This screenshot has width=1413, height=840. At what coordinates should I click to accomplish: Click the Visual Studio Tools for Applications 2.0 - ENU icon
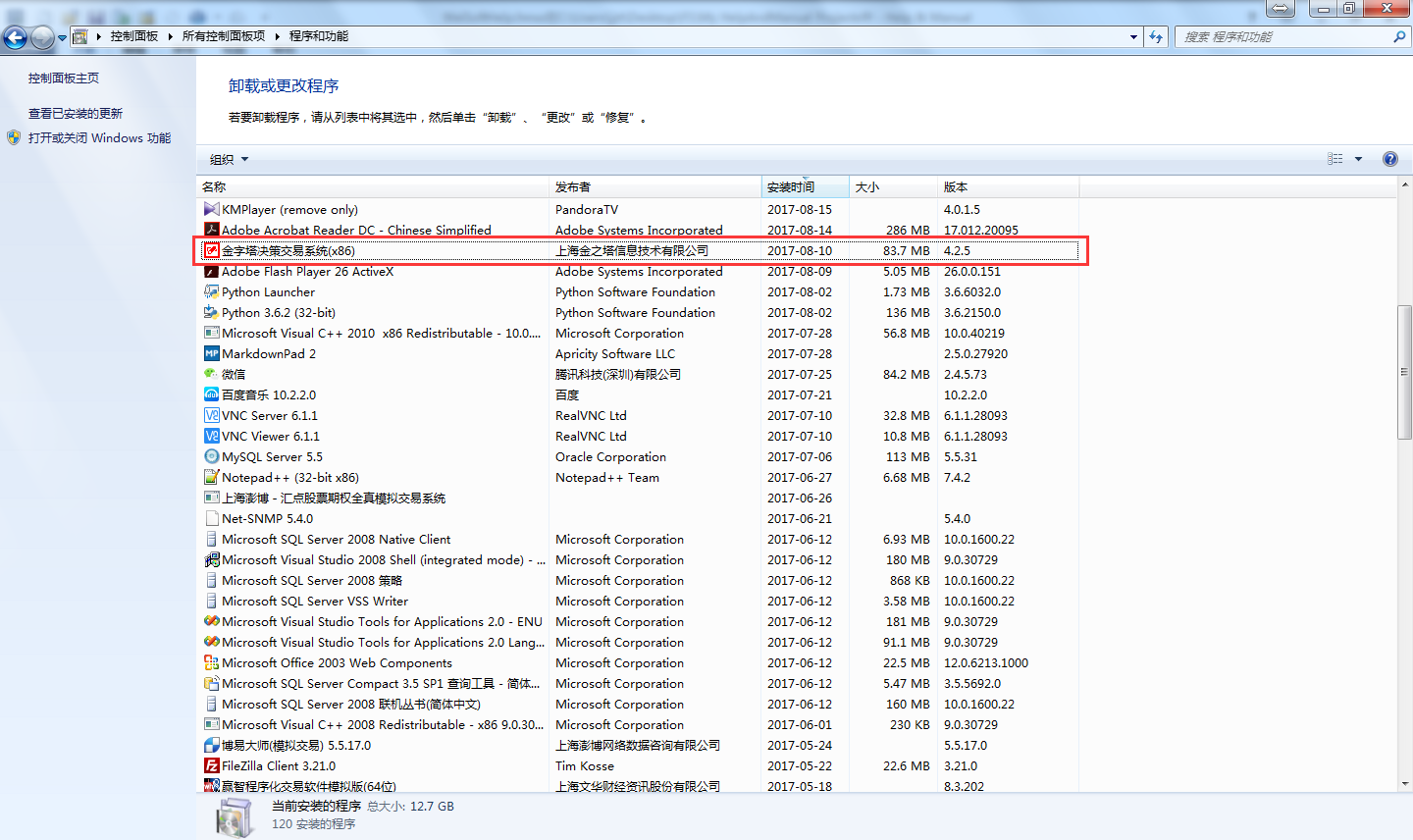tap(211, 621)
